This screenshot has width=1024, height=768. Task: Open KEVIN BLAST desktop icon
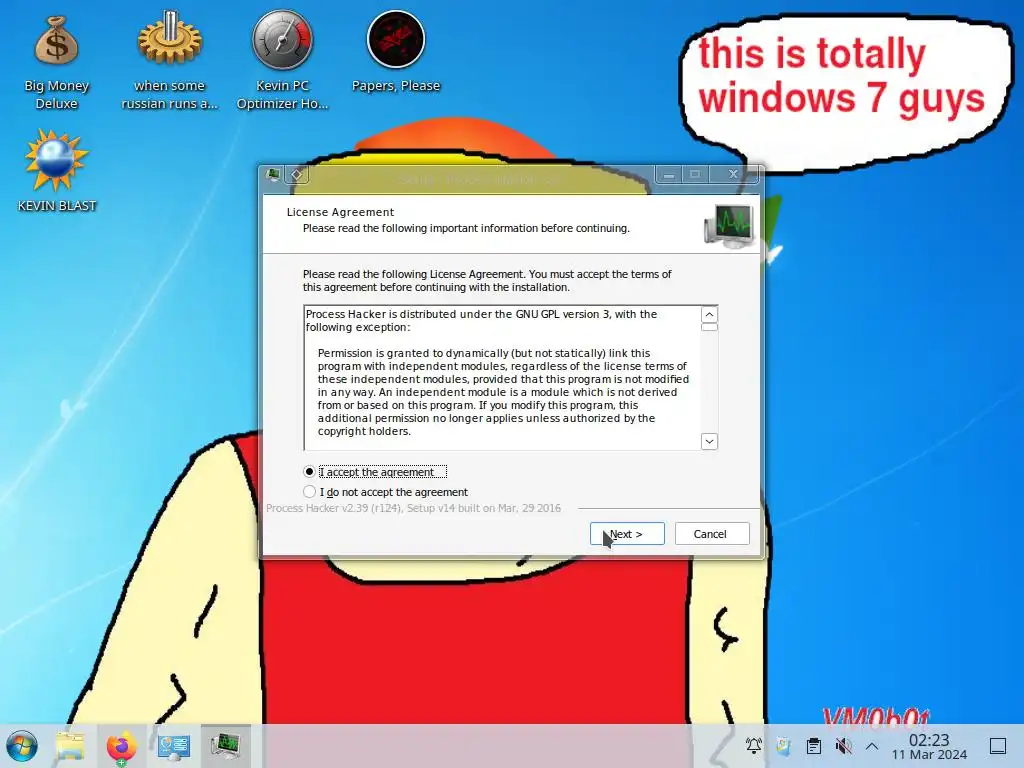click(56, 171)
